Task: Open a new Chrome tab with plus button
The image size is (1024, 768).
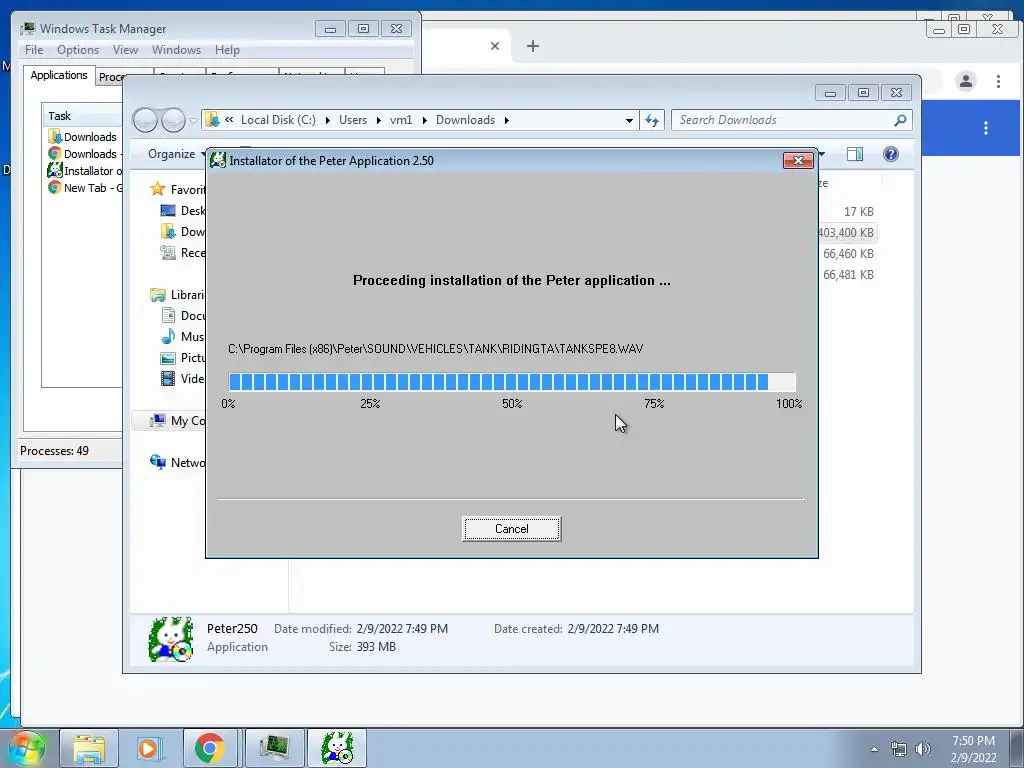Action: click(533, 46)
